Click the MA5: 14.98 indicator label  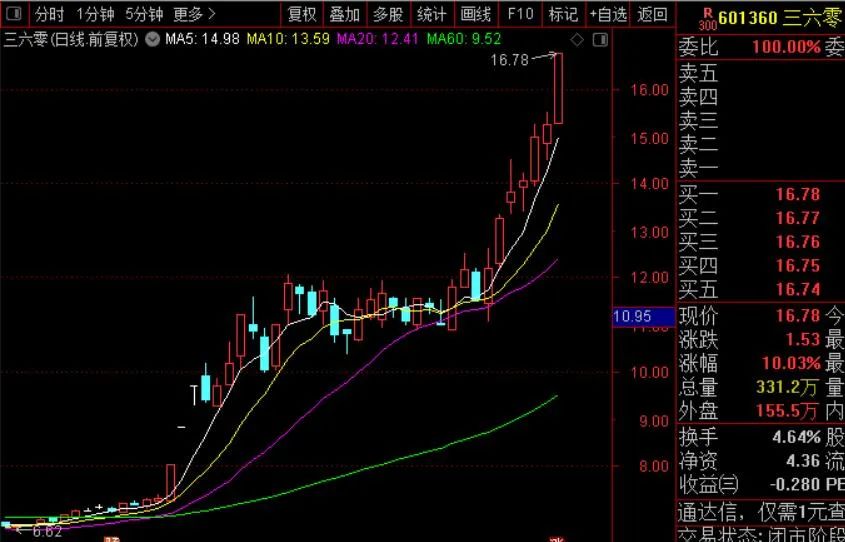click(202, 39)
